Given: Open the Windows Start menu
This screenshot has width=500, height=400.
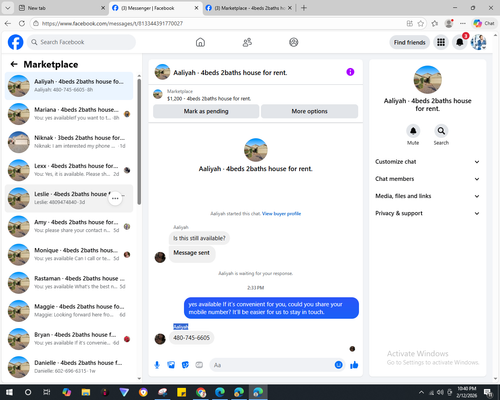Looking at the screenshot, I should [9, 392].
